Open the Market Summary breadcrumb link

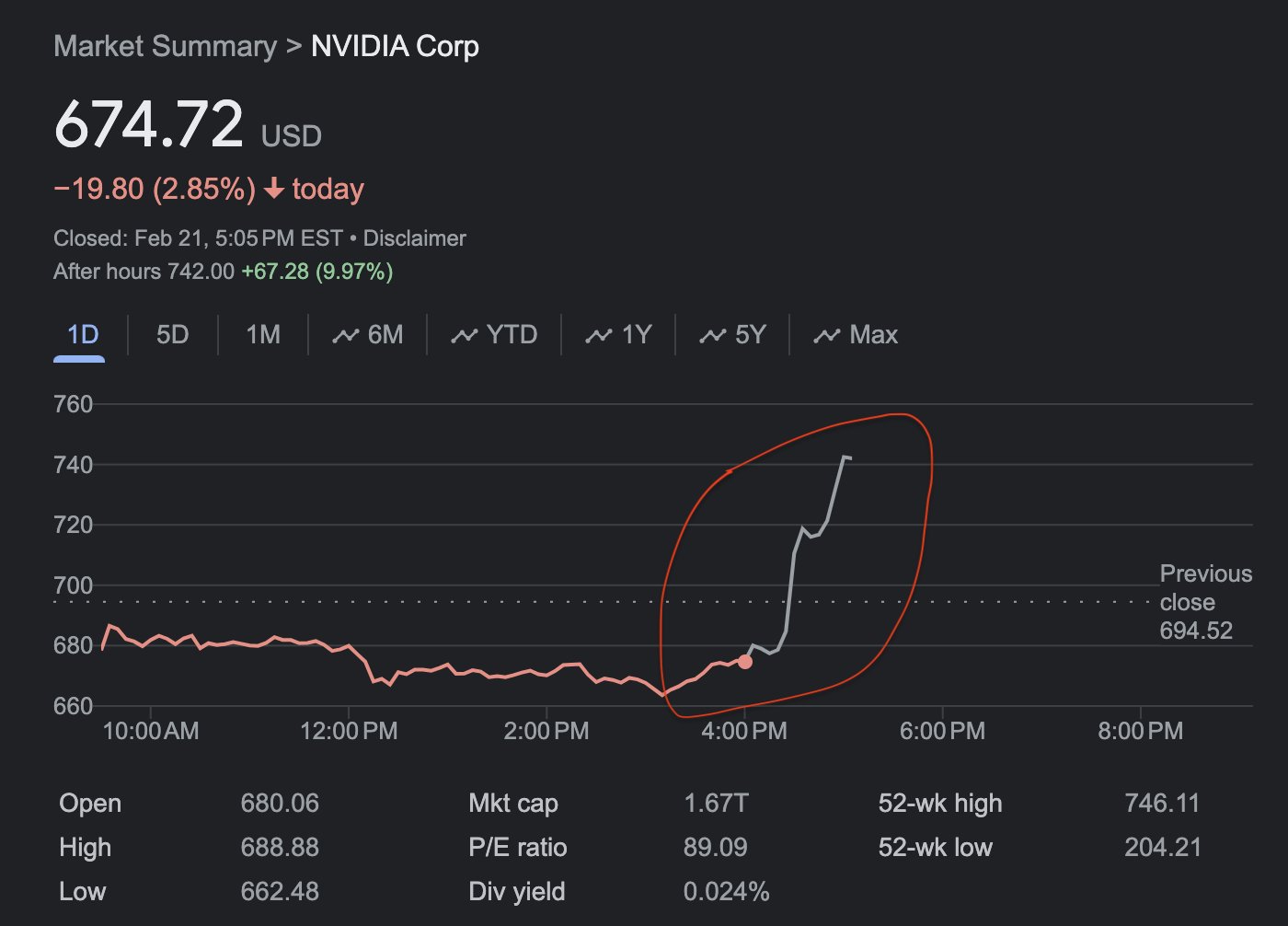pyautogui.click(x=165, y=46)
